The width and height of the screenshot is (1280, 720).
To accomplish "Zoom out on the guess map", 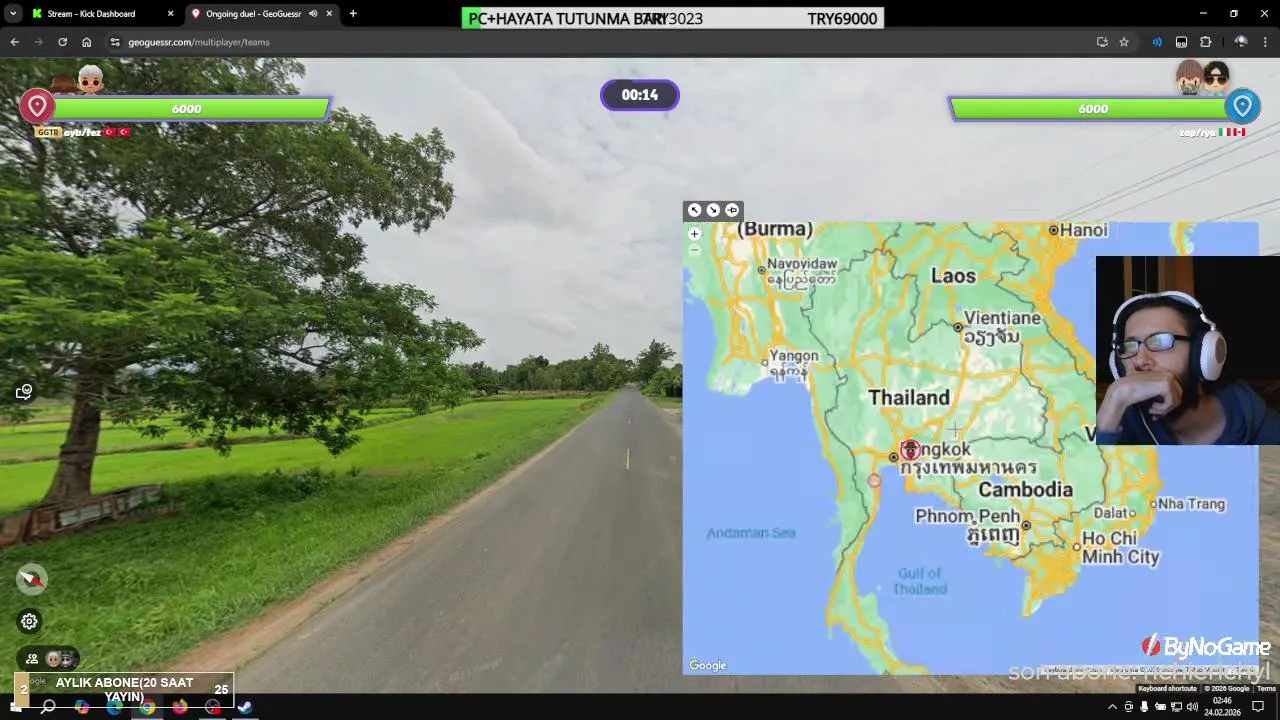I will coord(694,250).
